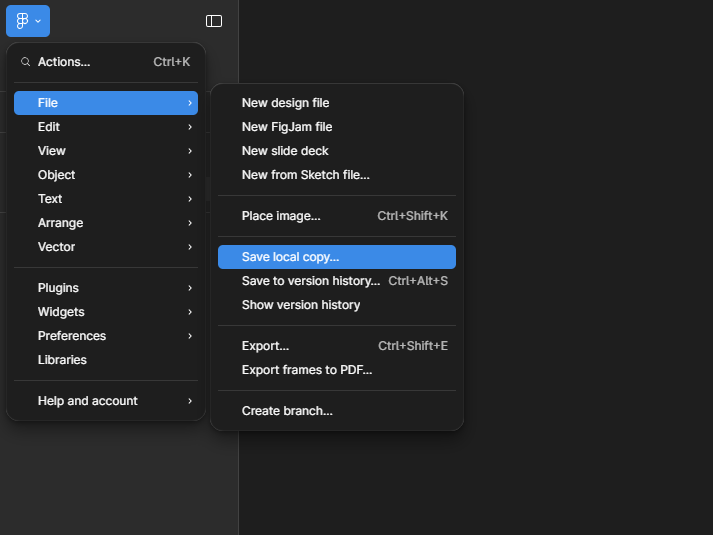Expand Text via its chevron arrow
The image size is (713, 535).
(x=190, y=199)
